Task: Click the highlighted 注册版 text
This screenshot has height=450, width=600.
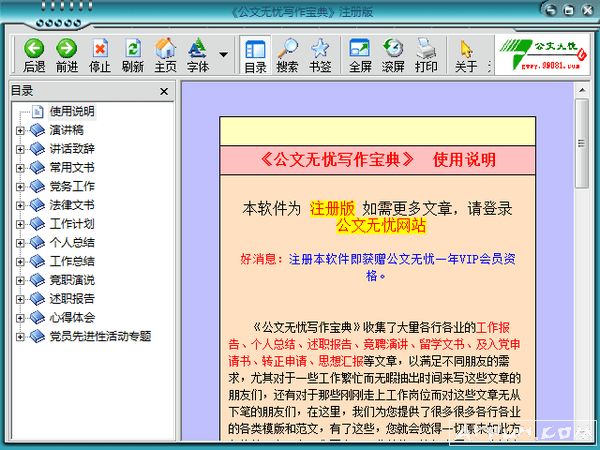Action: coord(333,209)
